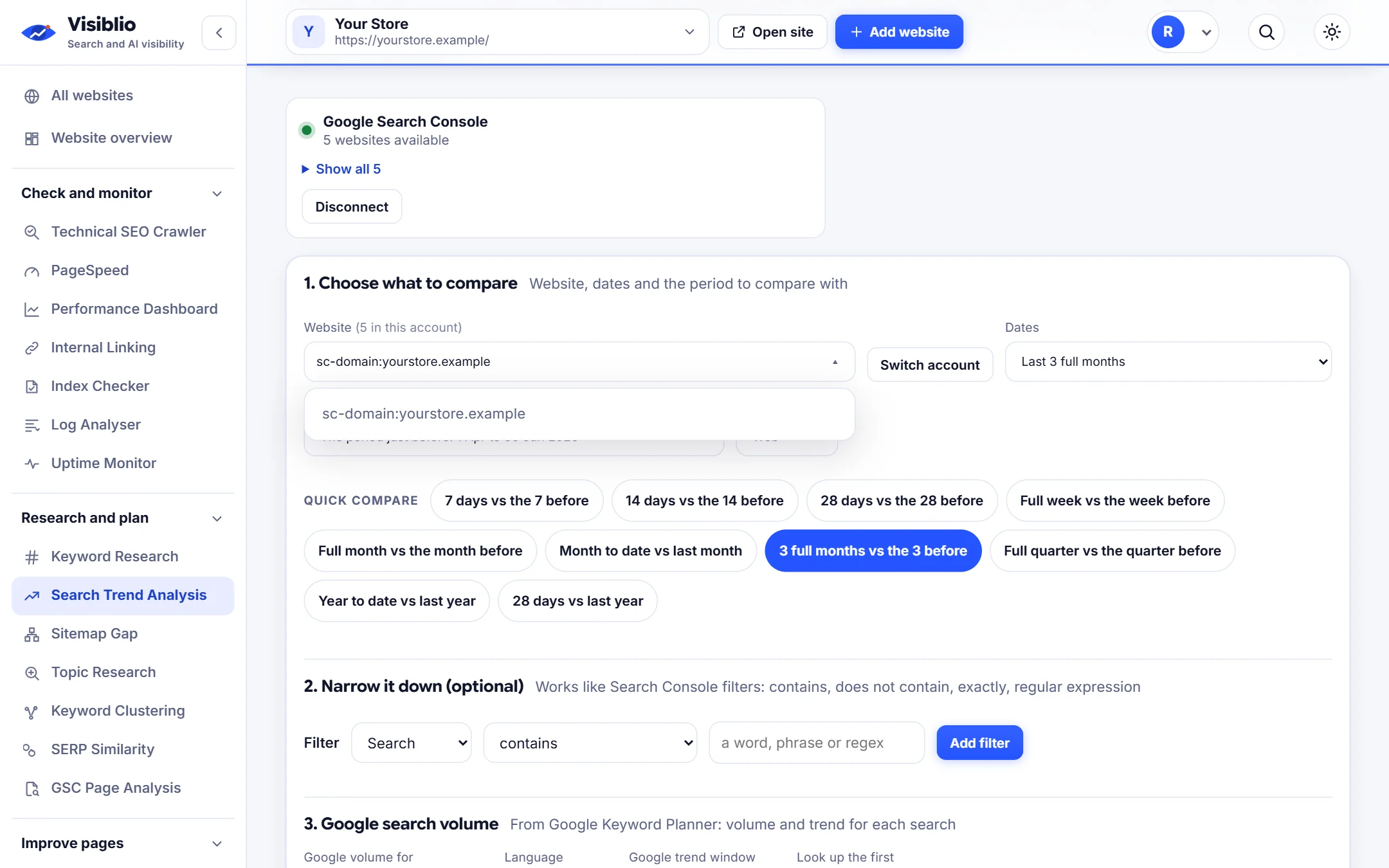The image size is (1389, 868).
Task: Click the Switch account button
Action: point(930,365)
